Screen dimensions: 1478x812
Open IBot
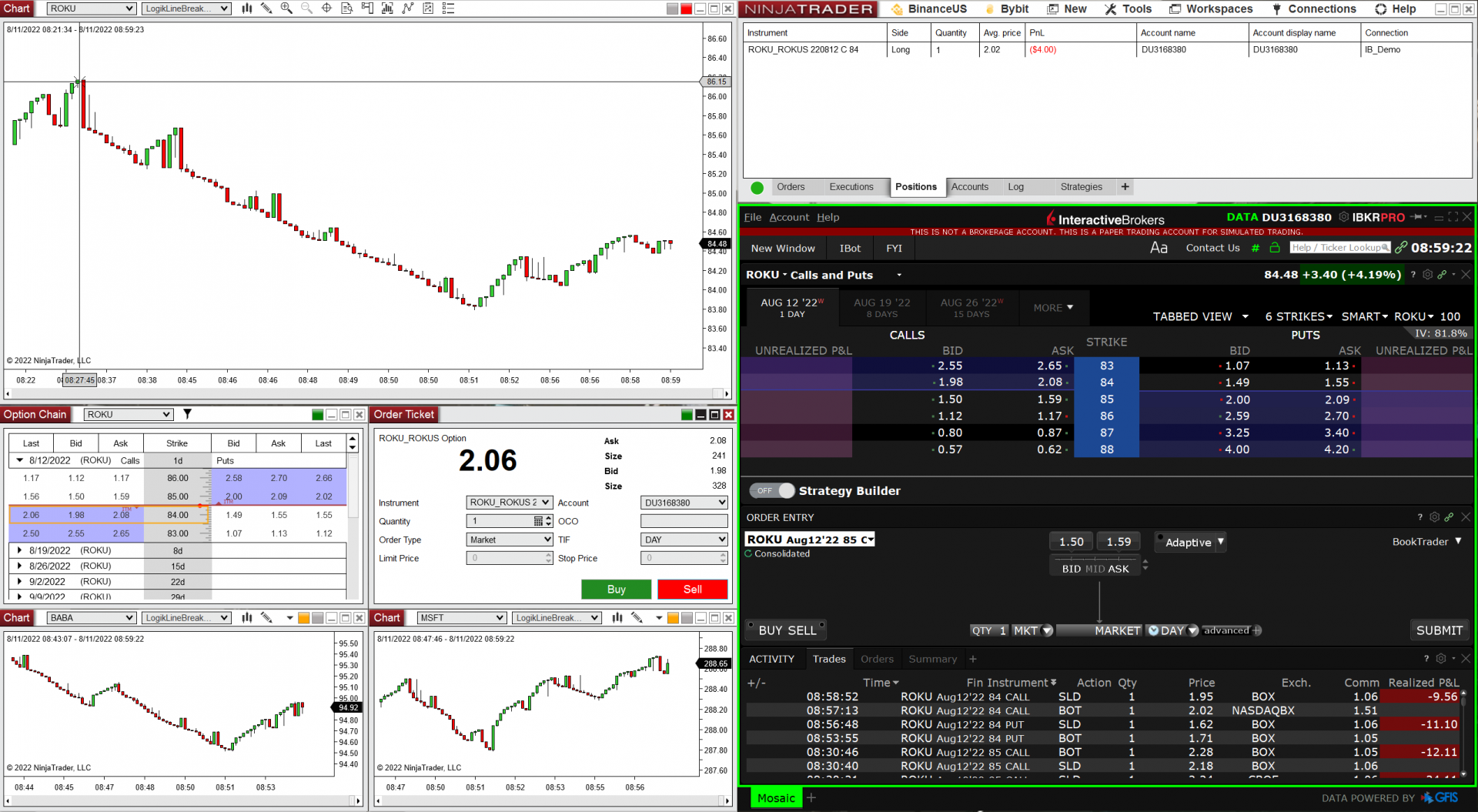coord(850,248)
